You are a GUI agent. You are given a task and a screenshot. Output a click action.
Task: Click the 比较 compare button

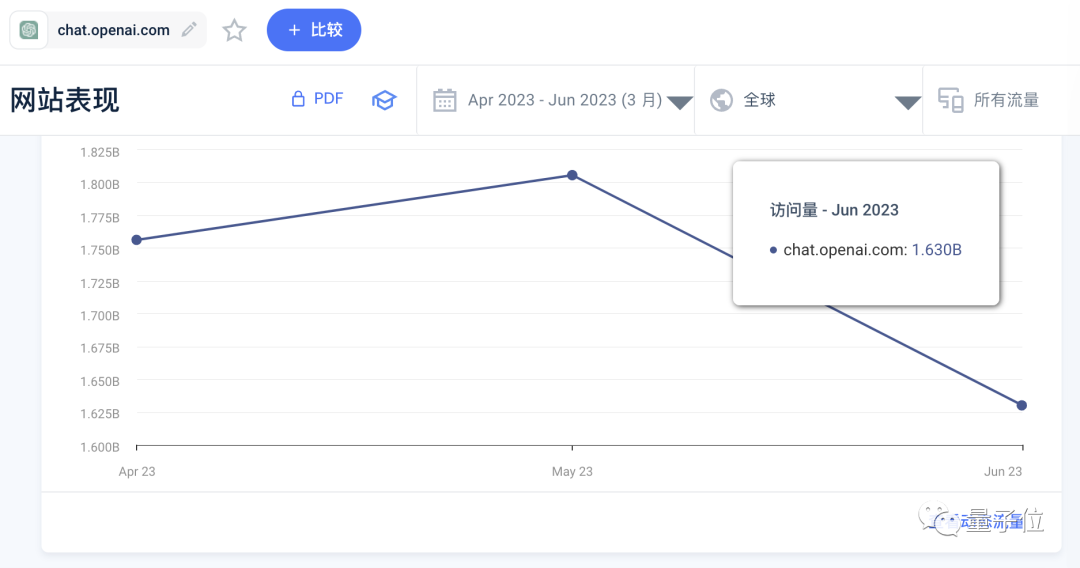coord(314,30)
